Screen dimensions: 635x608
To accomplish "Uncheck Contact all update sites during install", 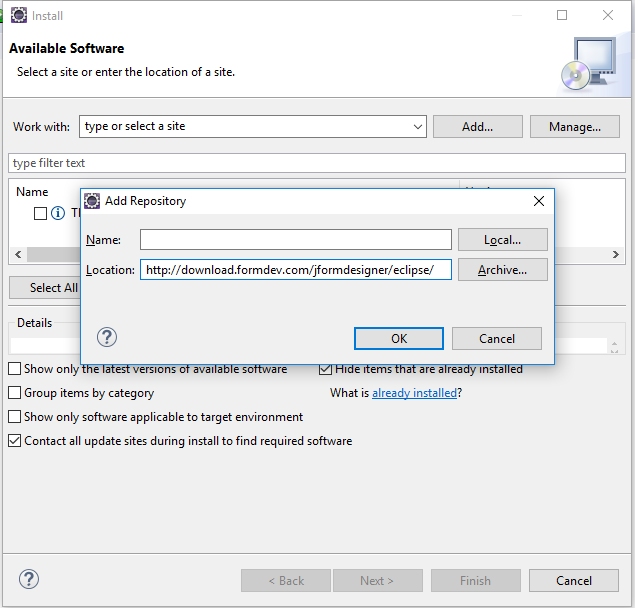I will [15, 441].
